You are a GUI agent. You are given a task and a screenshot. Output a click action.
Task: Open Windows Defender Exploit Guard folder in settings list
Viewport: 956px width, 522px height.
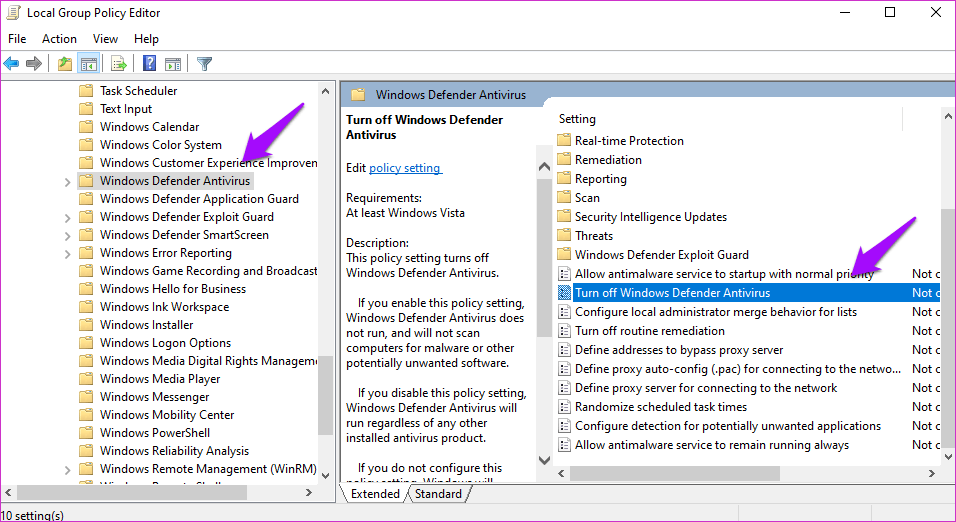coord(662,255)
